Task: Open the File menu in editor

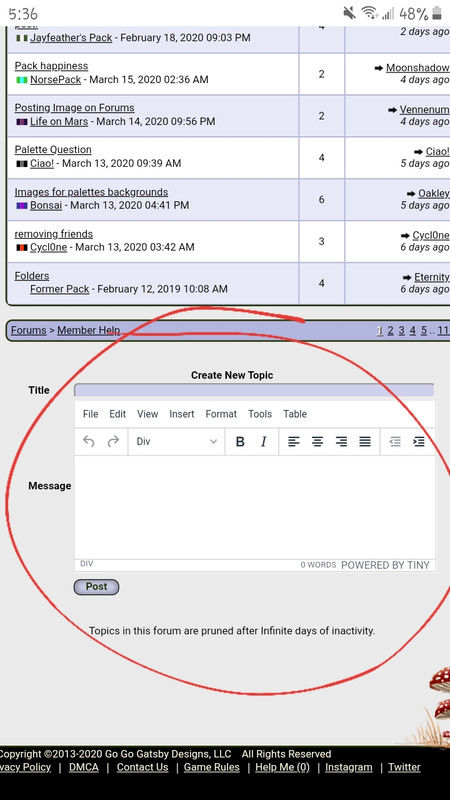Action: [x=90, y=414]
